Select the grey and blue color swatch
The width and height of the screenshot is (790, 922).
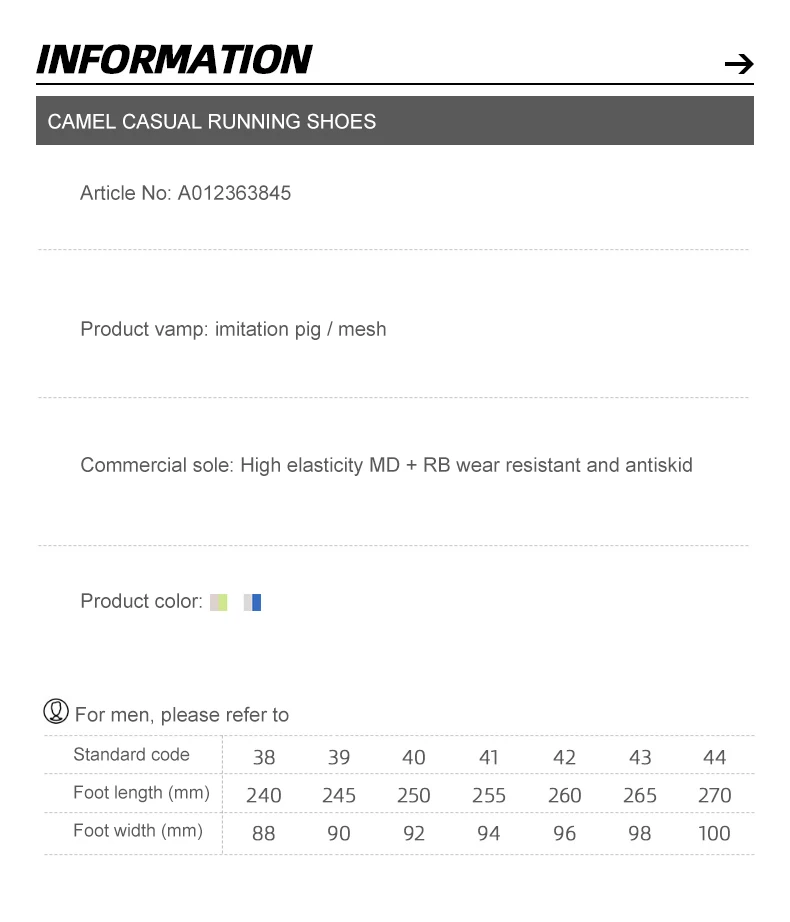252,602
